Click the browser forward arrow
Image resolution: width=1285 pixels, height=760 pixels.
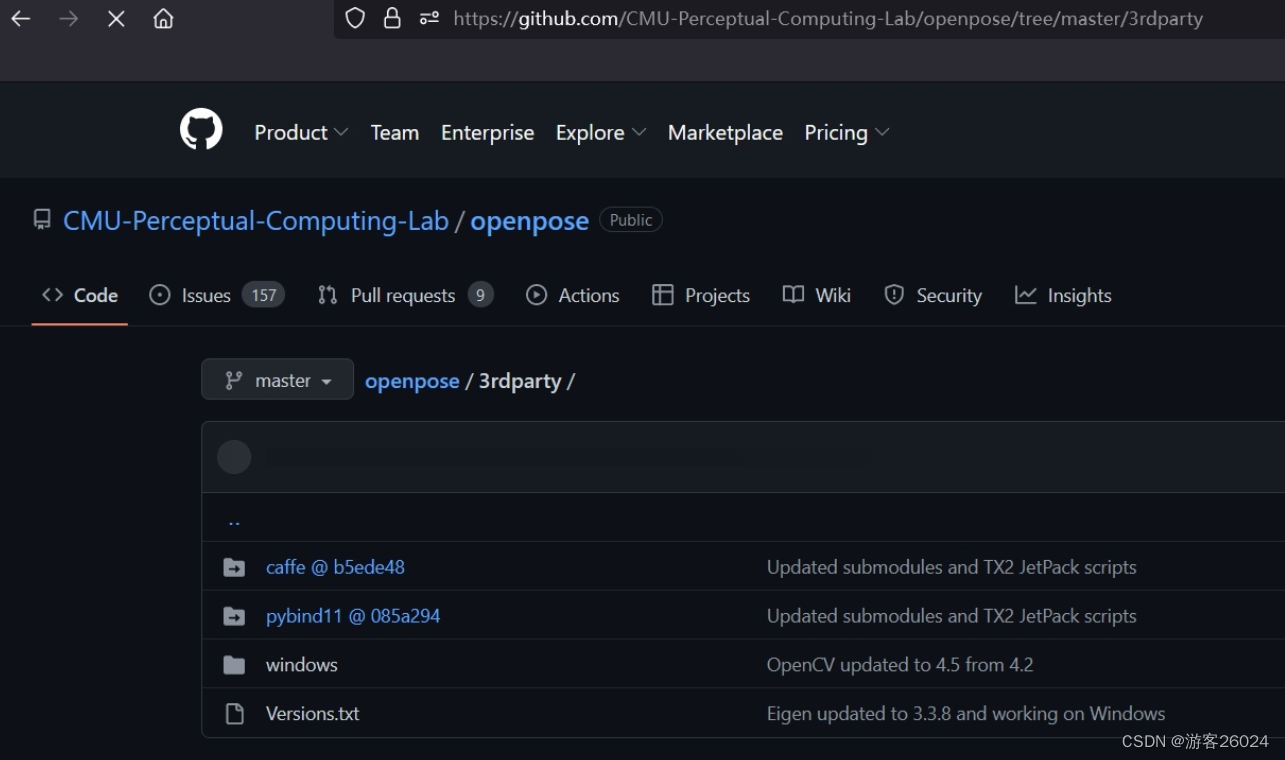coord(68,19)
